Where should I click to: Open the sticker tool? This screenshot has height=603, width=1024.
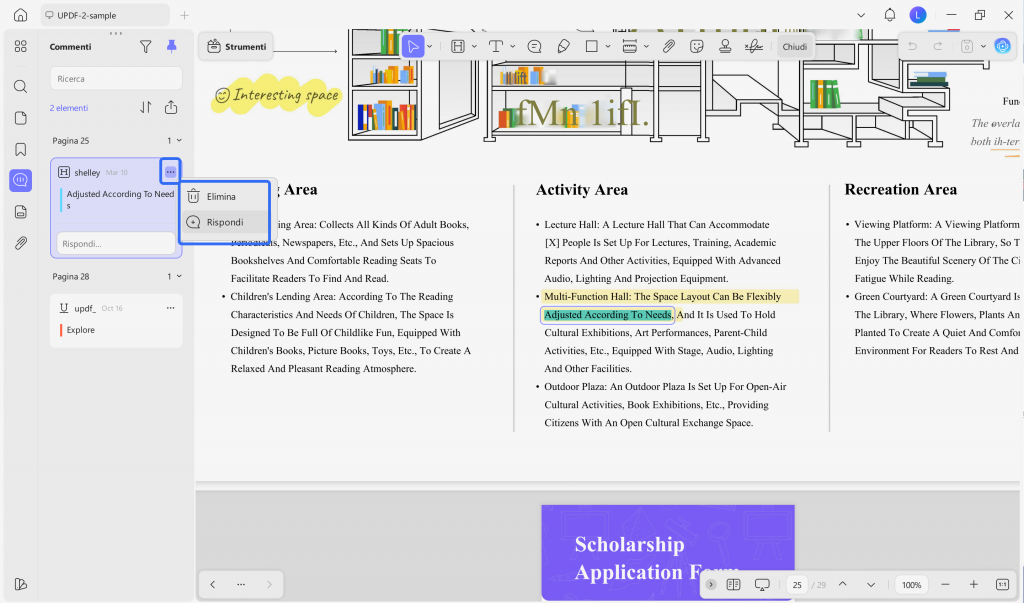point(697,46)
